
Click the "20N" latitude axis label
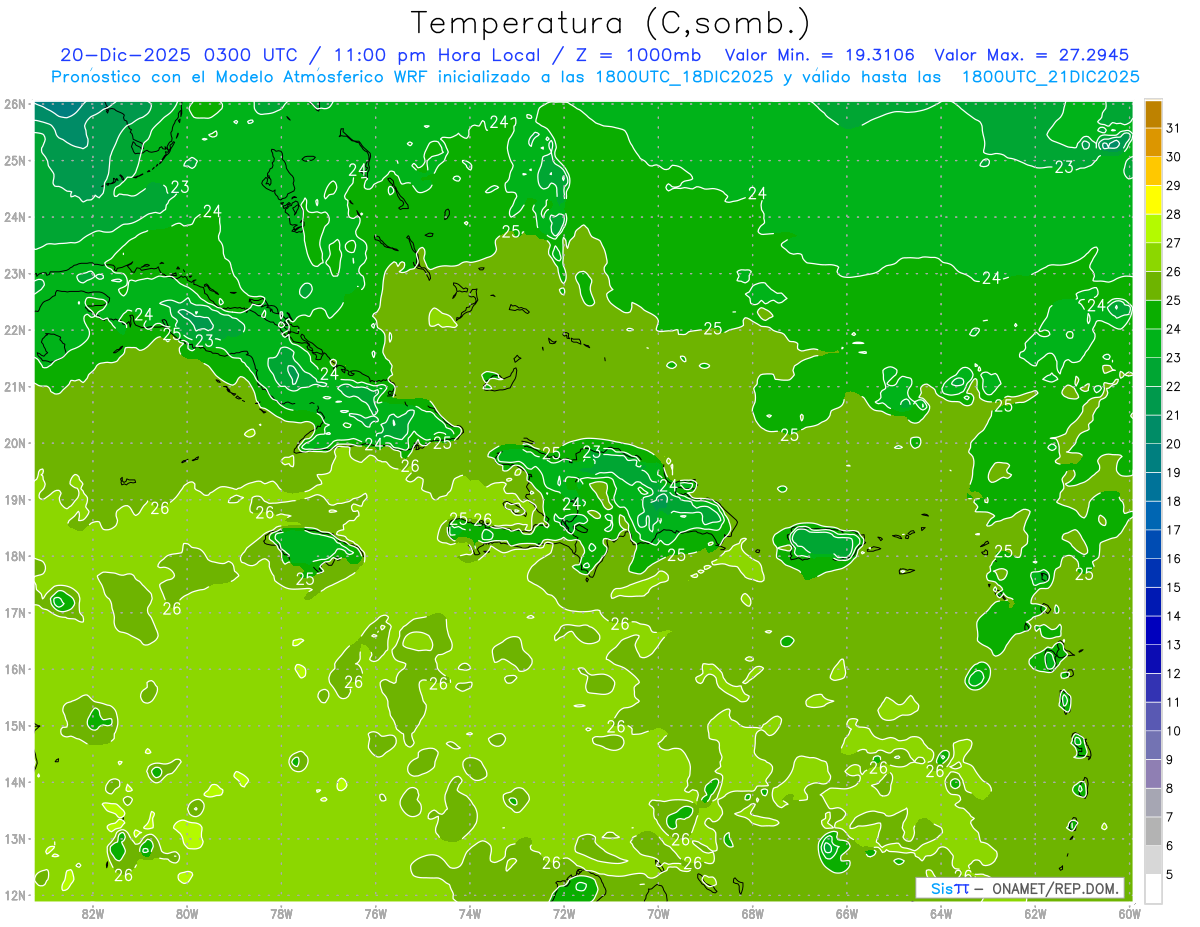[15, 443]
